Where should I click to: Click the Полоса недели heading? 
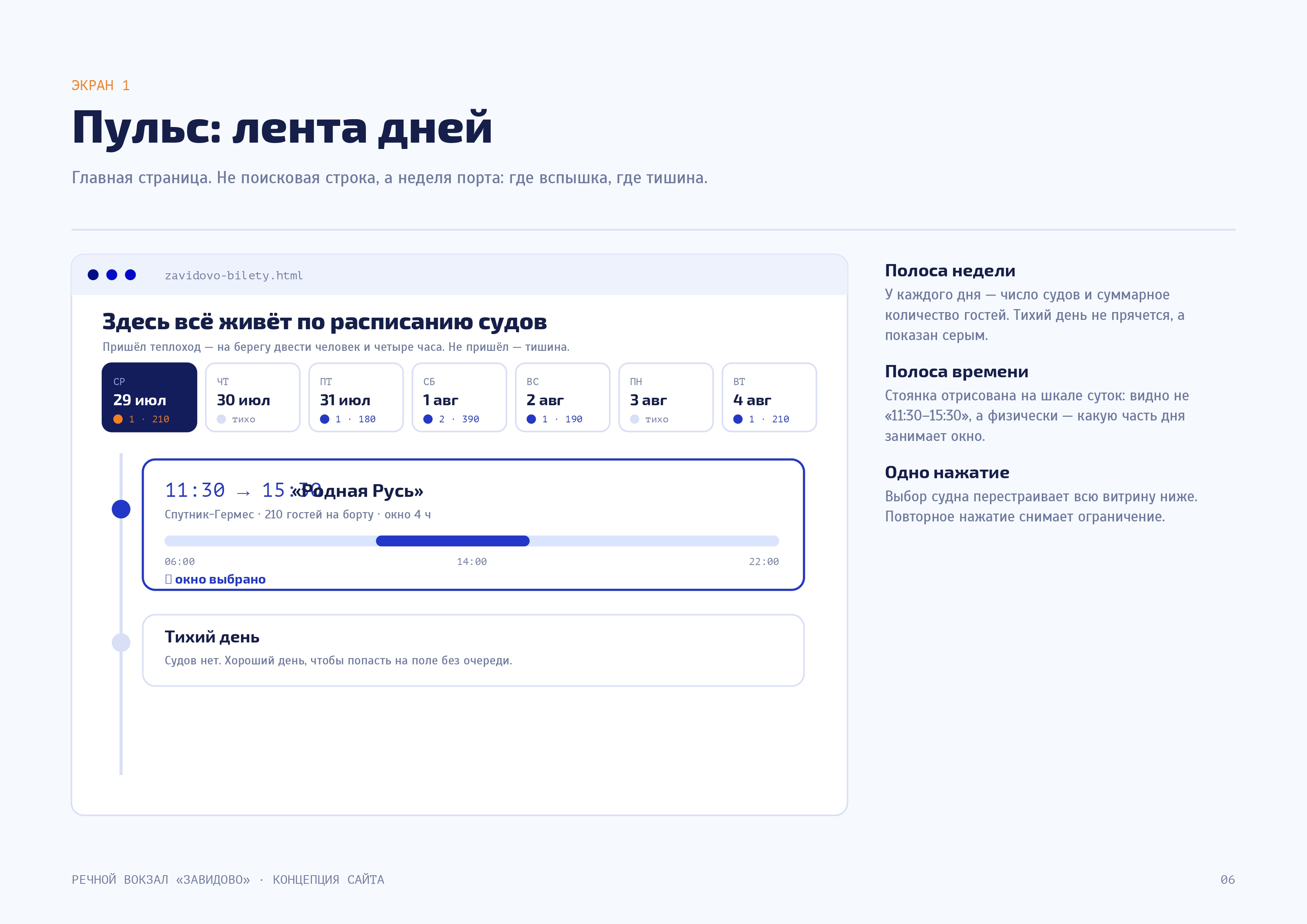coord(949,271)
